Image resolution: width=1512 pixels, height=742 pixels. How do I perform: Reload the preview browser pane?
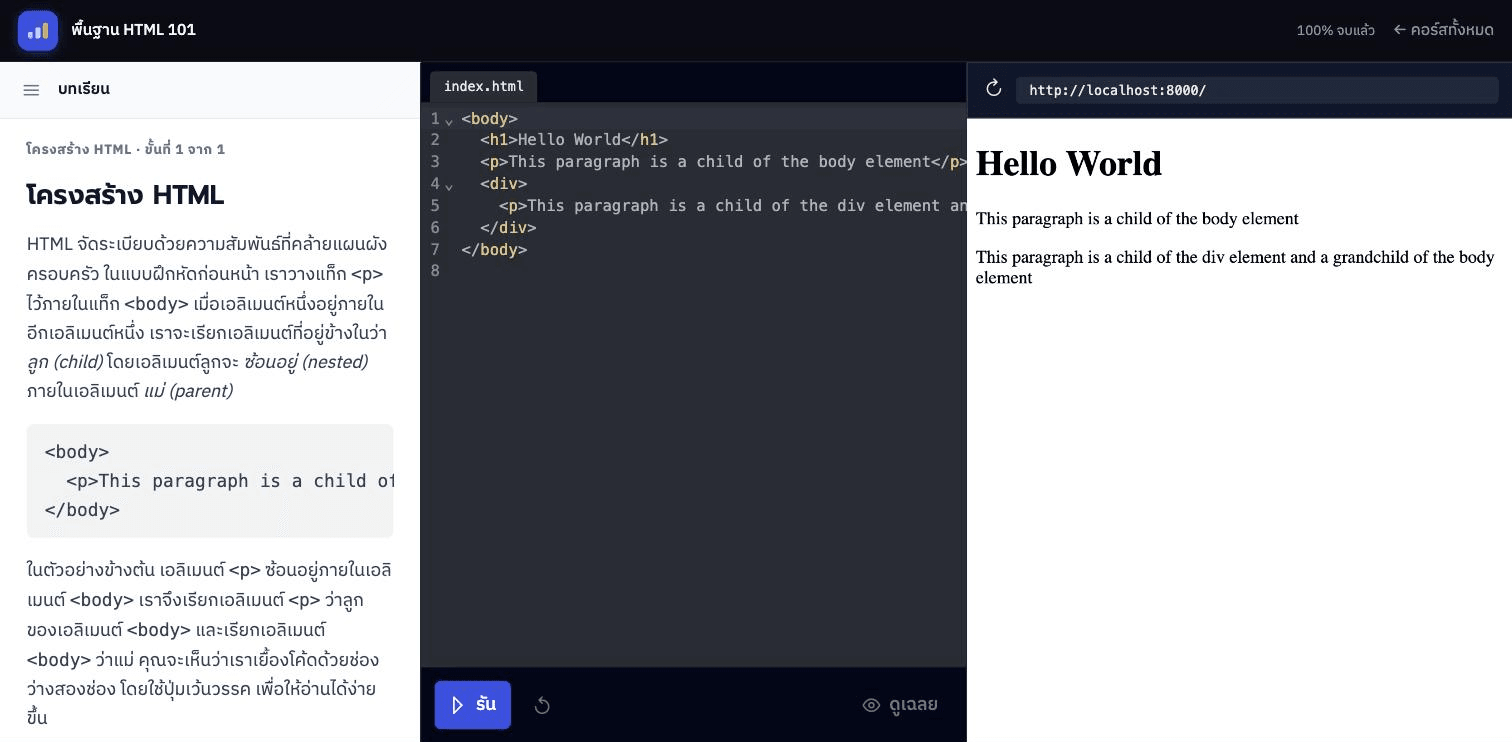pyautogui.click(x=994, y=89)
